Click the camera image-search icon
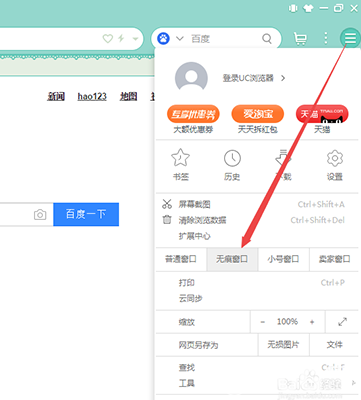Screen dimensions: 361x400 [x=40, y=214]
